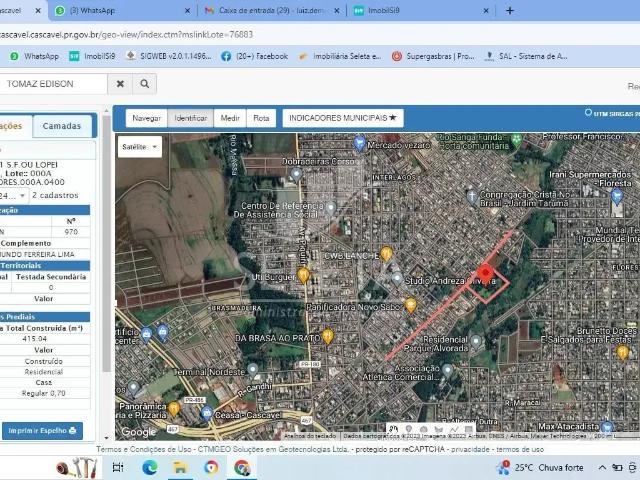Click the Dobradeiras Corso map pin
640x480 pixels.
pos(297,176)
